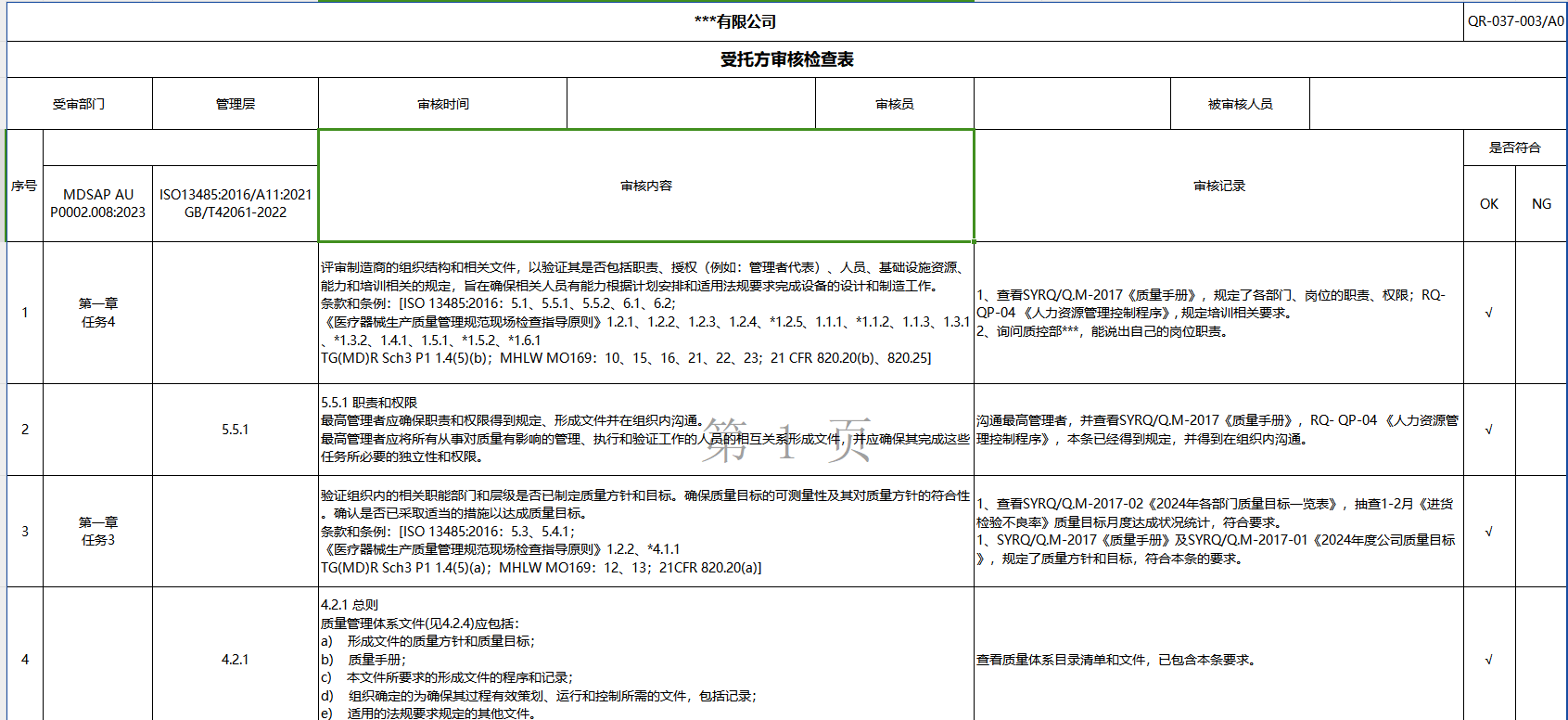
Task: Select the empty NG cell in row 1
Action: 1541,313
